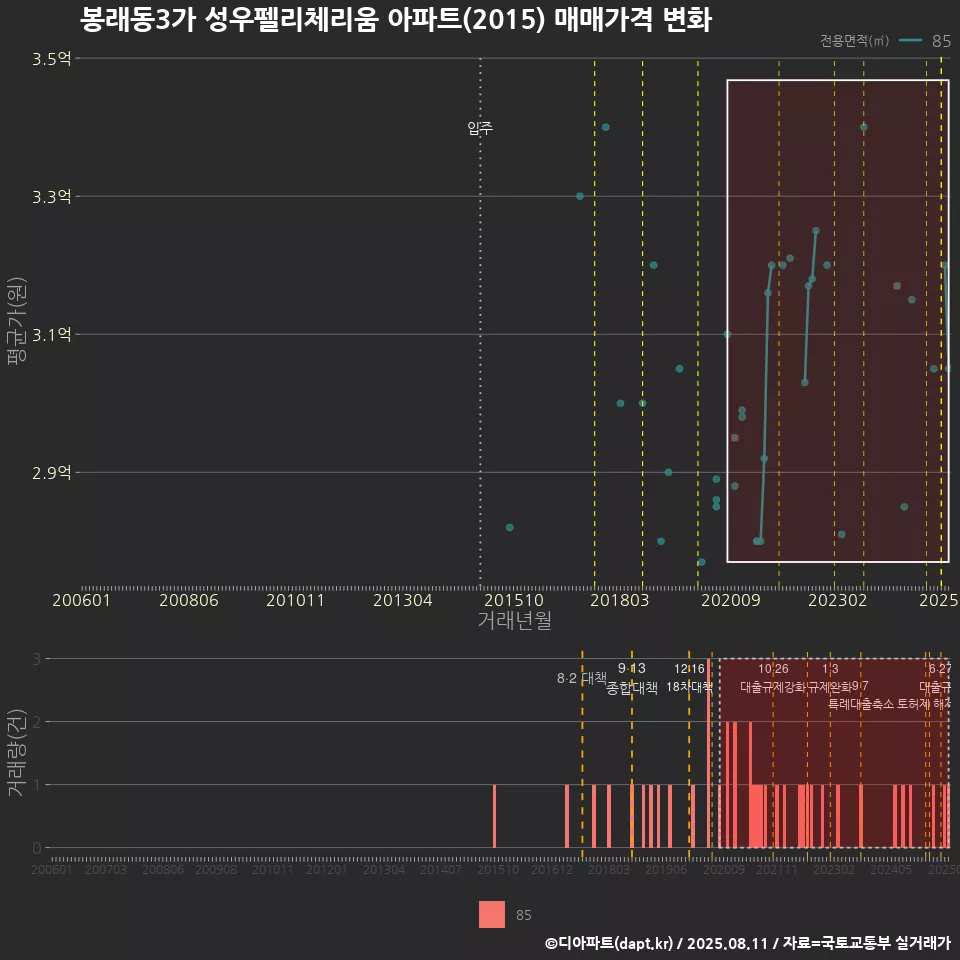
Task: Click the 1·3 규제완화 policy label
Action: click(830, 678)
